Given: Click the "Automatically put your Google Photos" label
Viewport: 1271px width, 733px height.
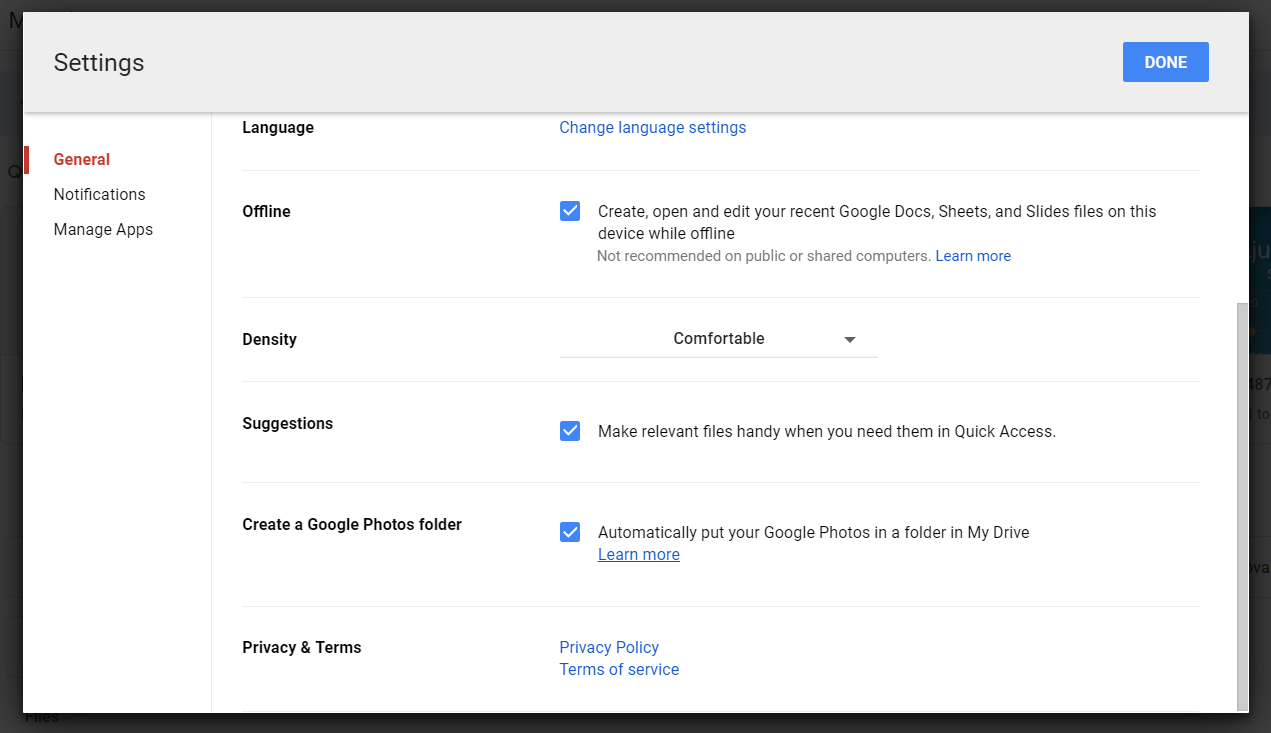Looking at the screenshot, I should [x=813, y=533].
